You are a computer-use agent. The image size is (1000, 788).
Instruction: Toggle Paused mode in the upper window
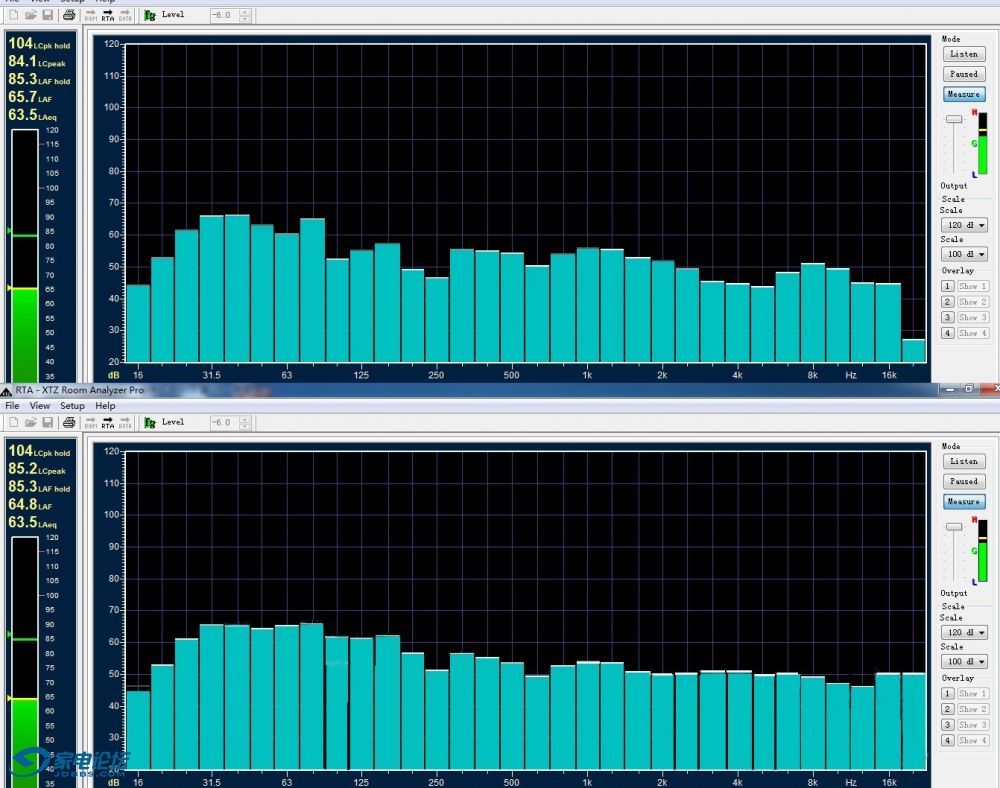[x=963, y=74]
